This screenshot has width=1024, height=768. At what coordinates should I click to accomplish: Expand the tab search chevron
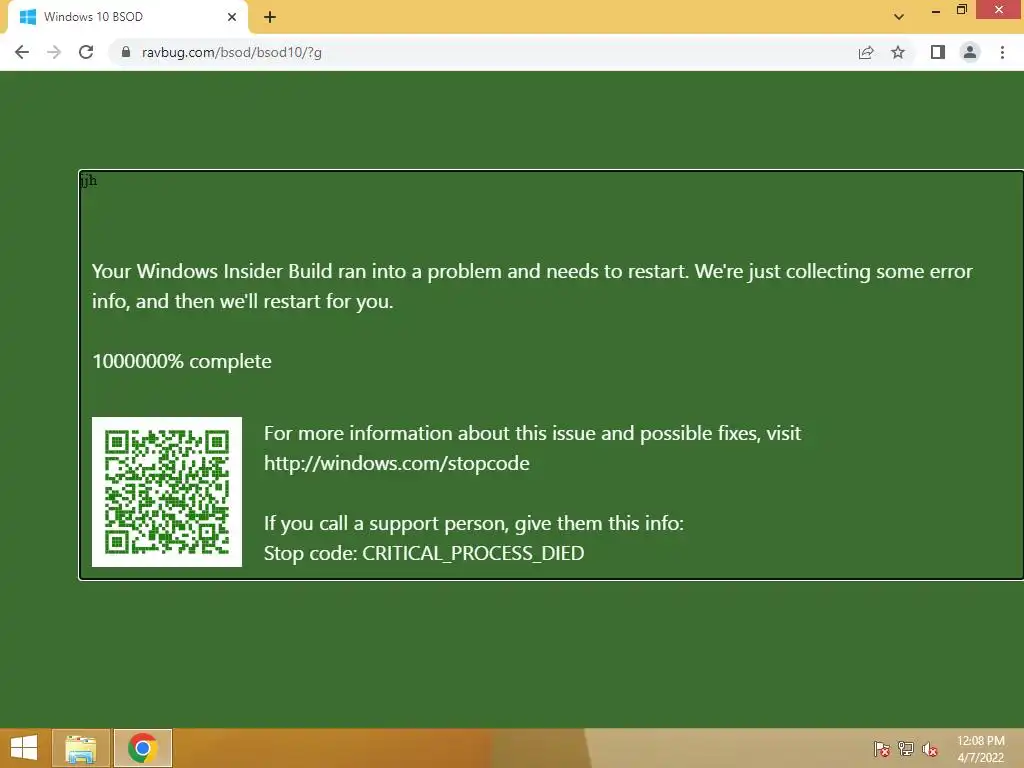click(x=899, y=17)
